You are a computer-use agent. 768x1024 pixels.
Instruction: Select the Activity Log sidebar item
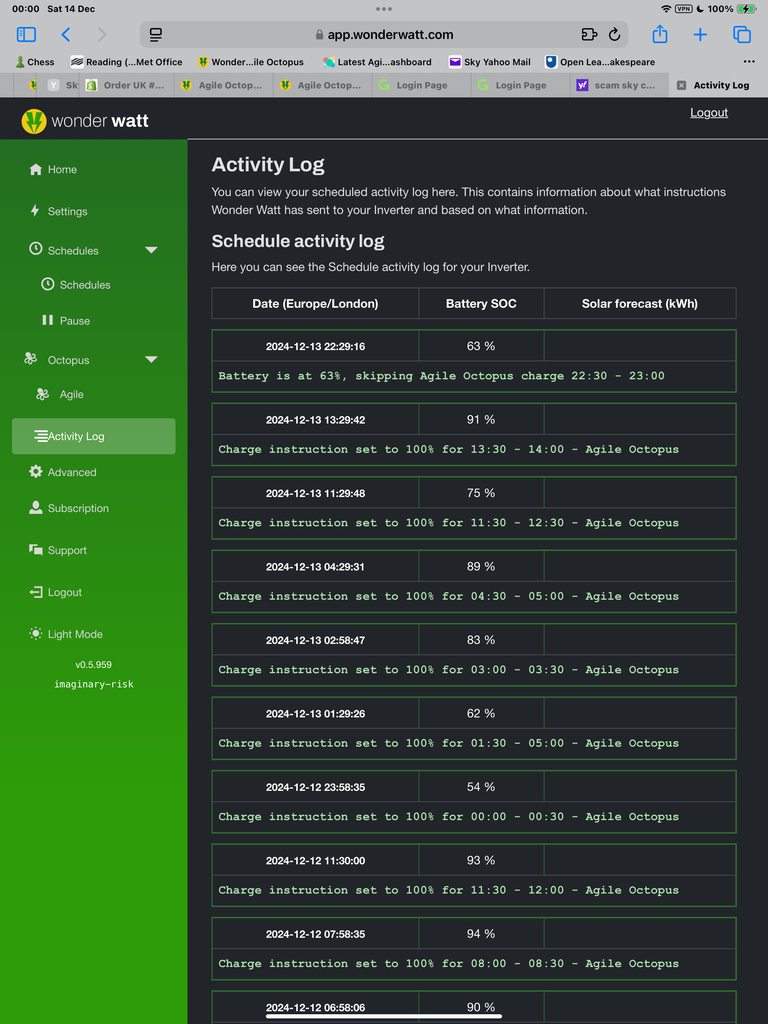[x=93, y=436]
